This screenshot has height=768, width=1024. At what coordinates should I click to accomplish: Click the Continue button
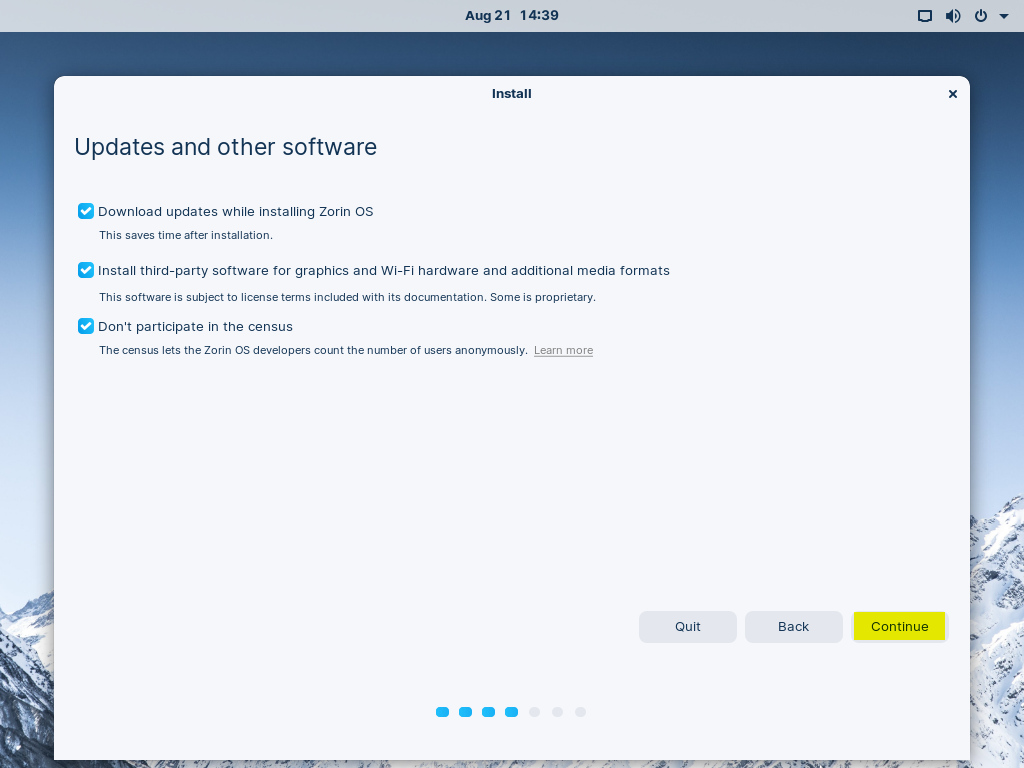899,626
